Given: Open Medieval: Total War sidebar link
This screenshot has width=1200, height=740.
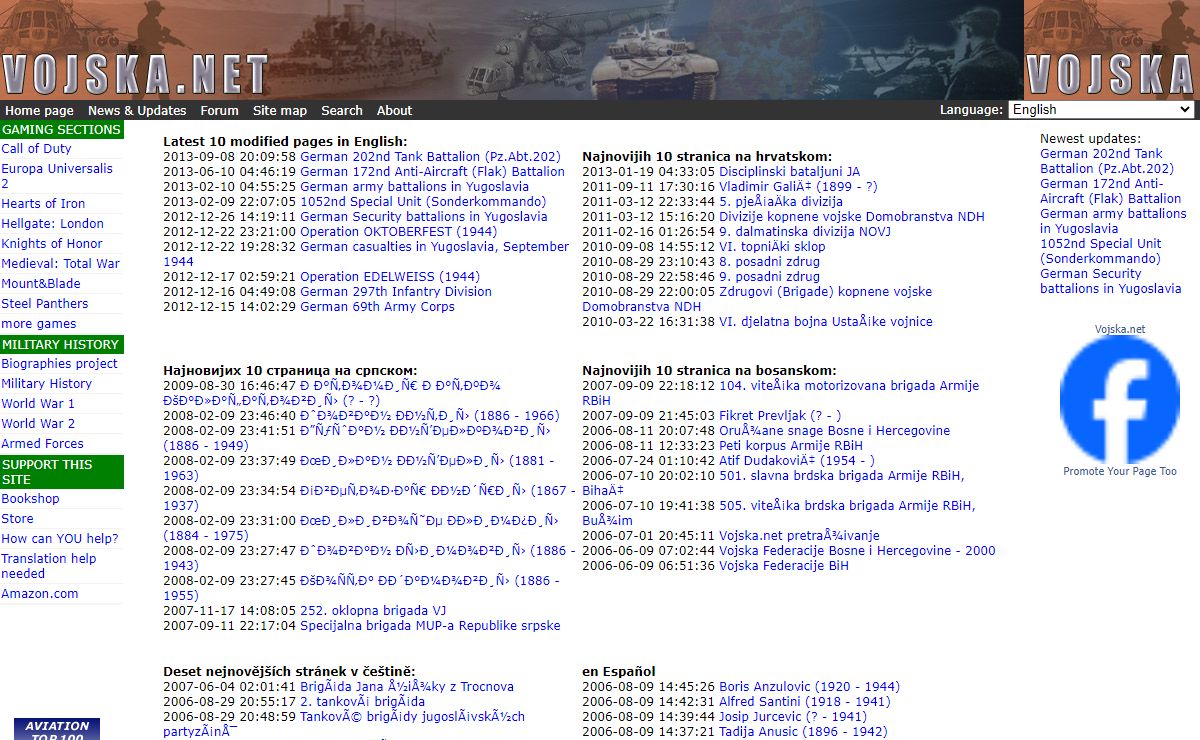Looking at the screenshot, I should (60, 264).
